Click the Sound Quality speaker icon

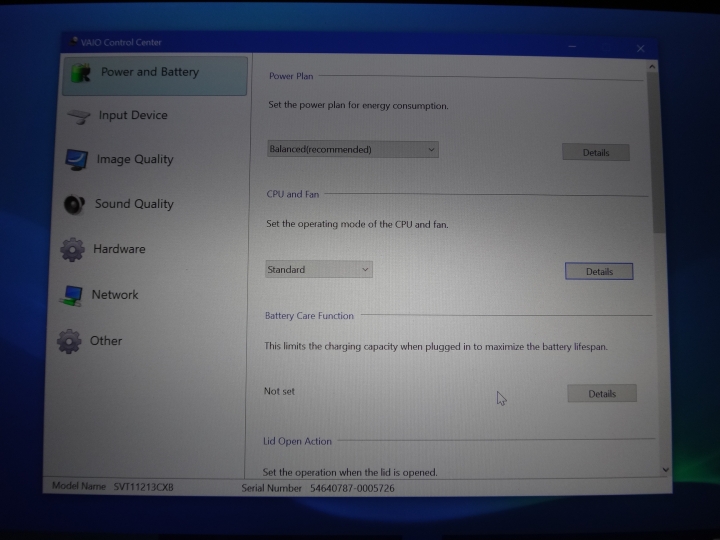[74, 205]
